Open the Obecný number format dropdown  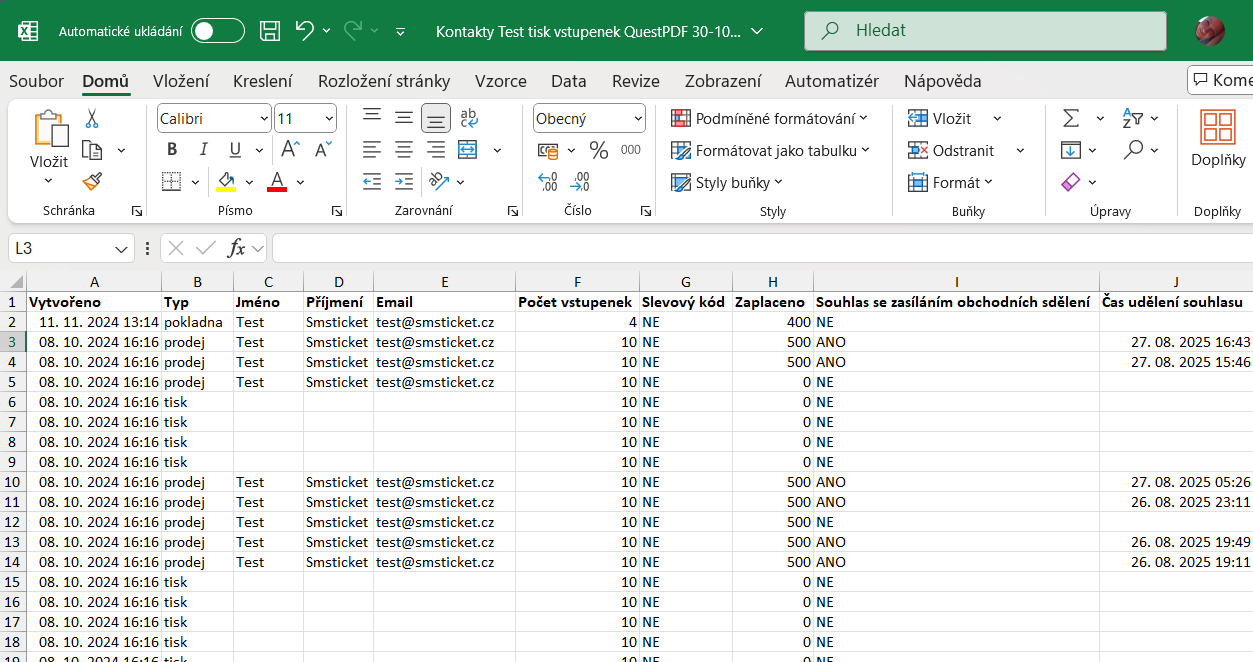[x=588, y=118]
